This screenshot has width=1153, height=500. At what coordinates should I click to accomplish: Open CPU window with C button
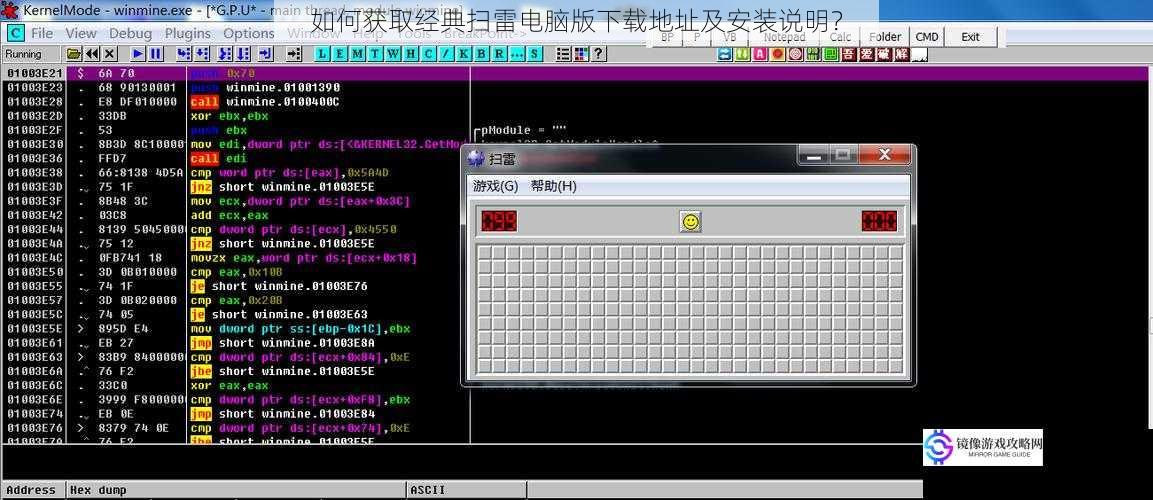coord(429,54)
